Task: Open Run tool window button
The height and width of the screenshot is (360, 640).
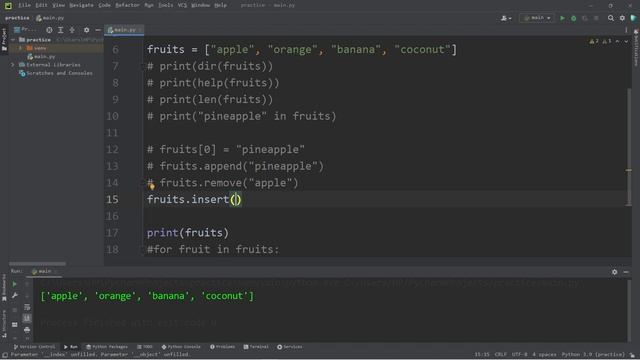Action: (71, 347)
